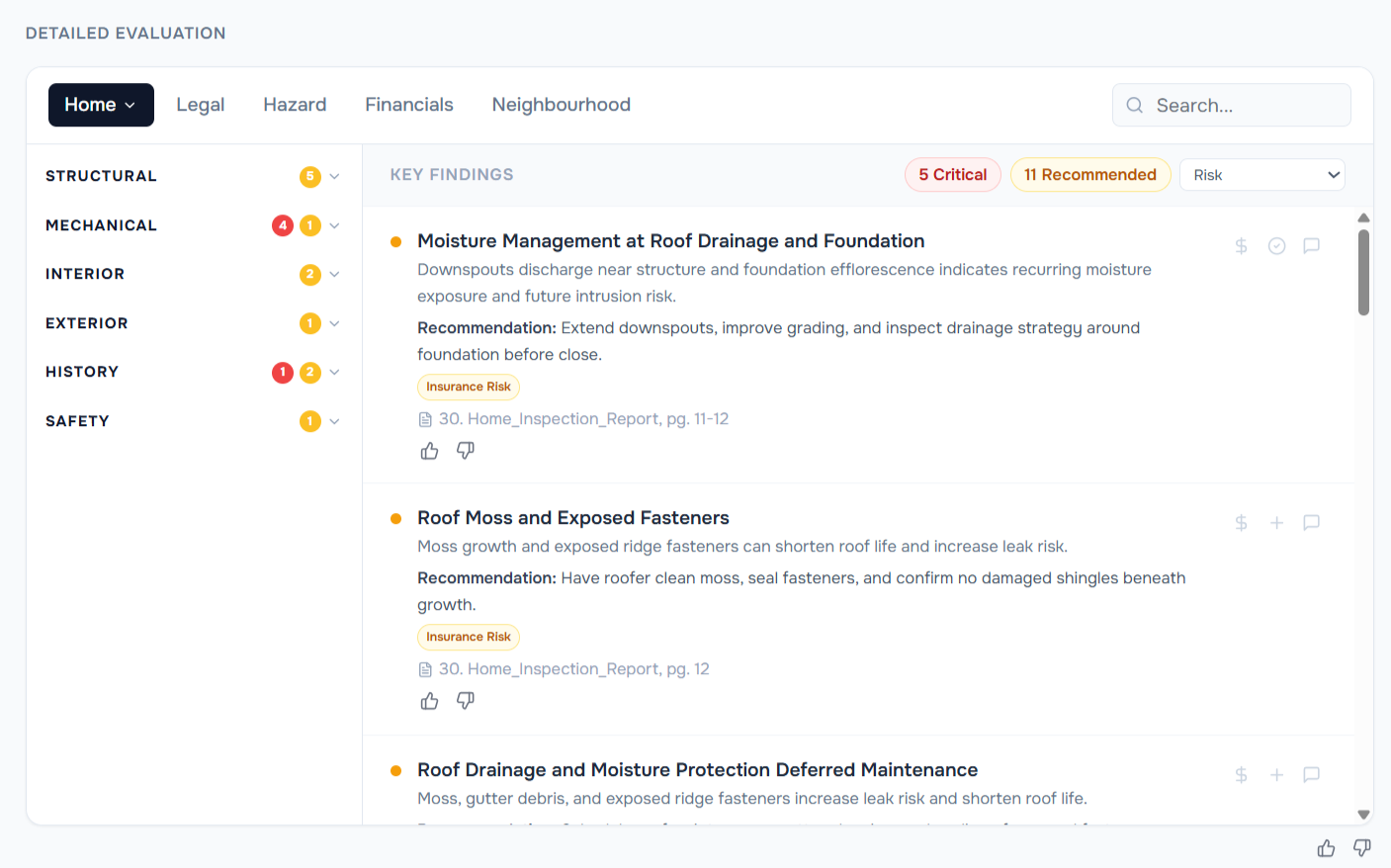The image size is (1391, 868).
Task: Select the EXTERIOR category label
Action: click(x=87, y=323)
